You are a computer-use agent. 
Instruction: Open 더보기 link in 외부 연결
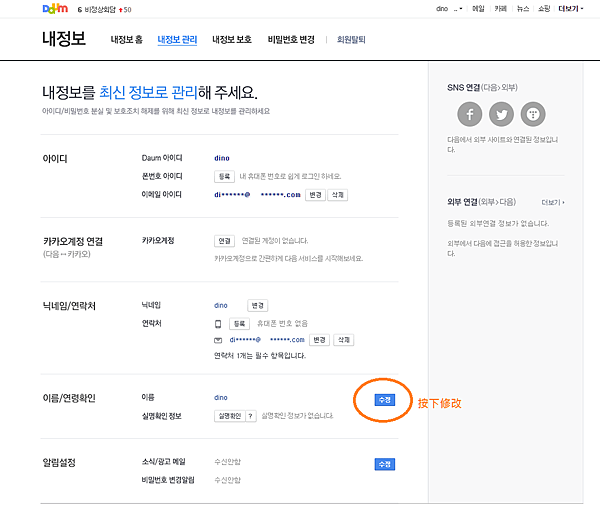coord(553,202)
